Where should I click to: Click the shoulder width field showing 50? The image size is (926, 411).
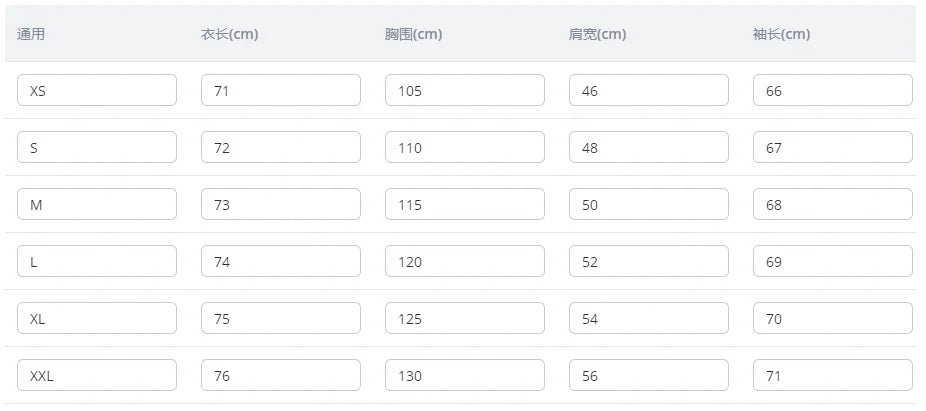coord(648,204)
